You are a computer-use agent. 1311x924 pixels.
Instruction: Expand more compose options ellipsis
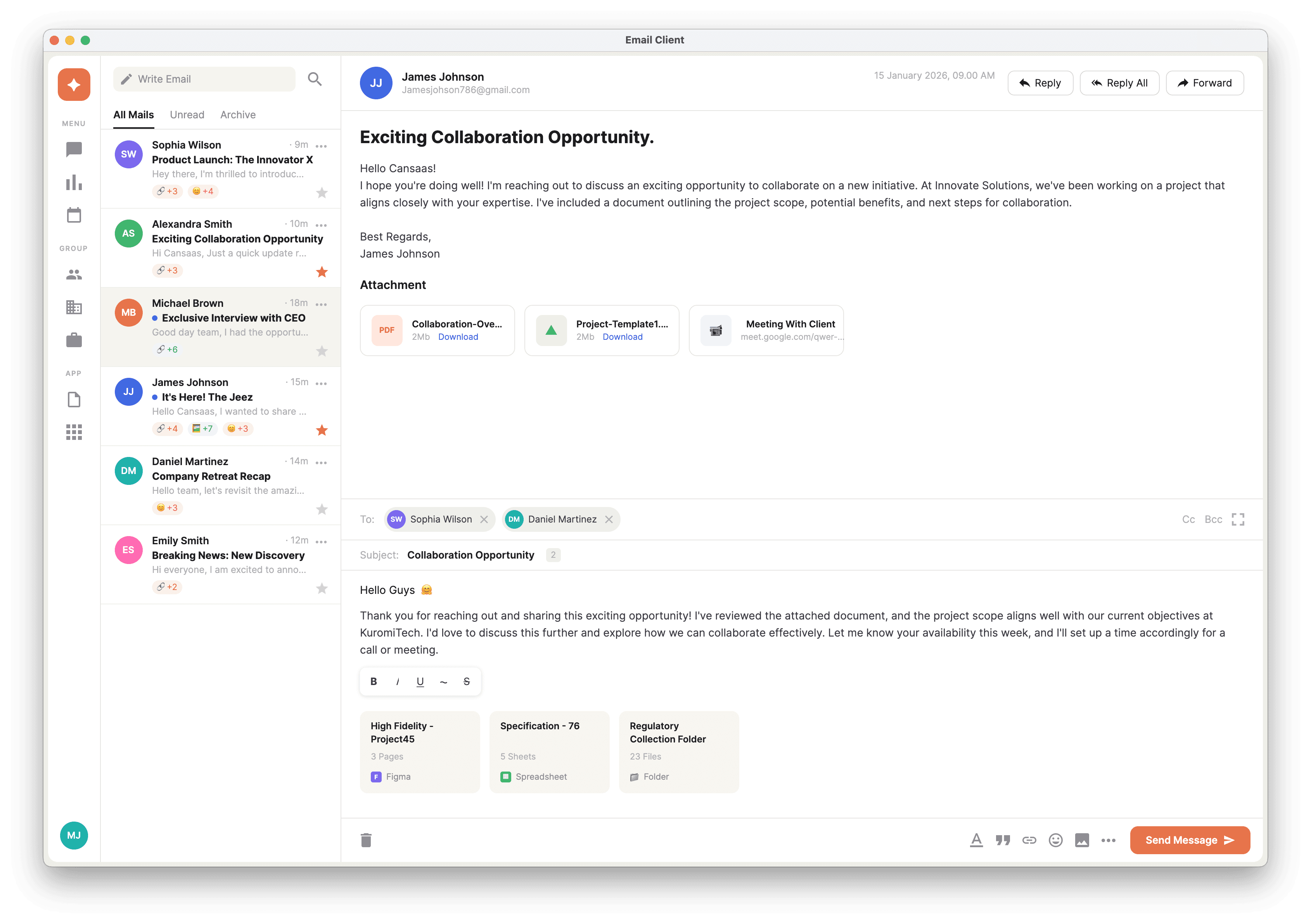coord(1108,840)
